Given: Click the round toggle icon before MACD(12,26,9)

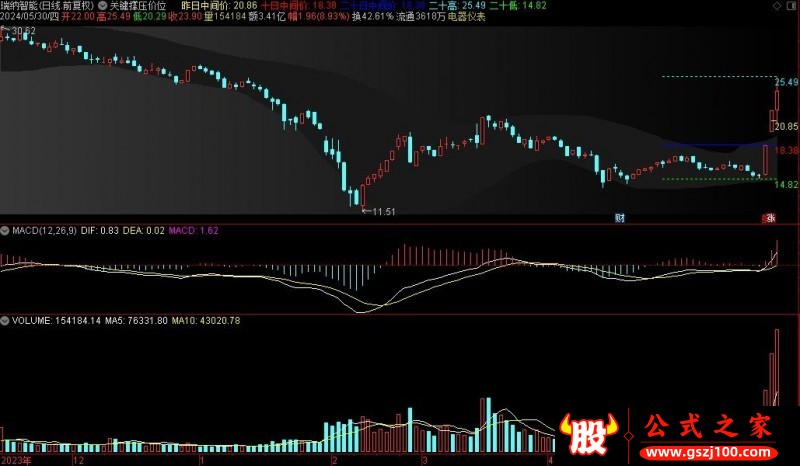Looking at the screenshot, I should pos(5,230).
